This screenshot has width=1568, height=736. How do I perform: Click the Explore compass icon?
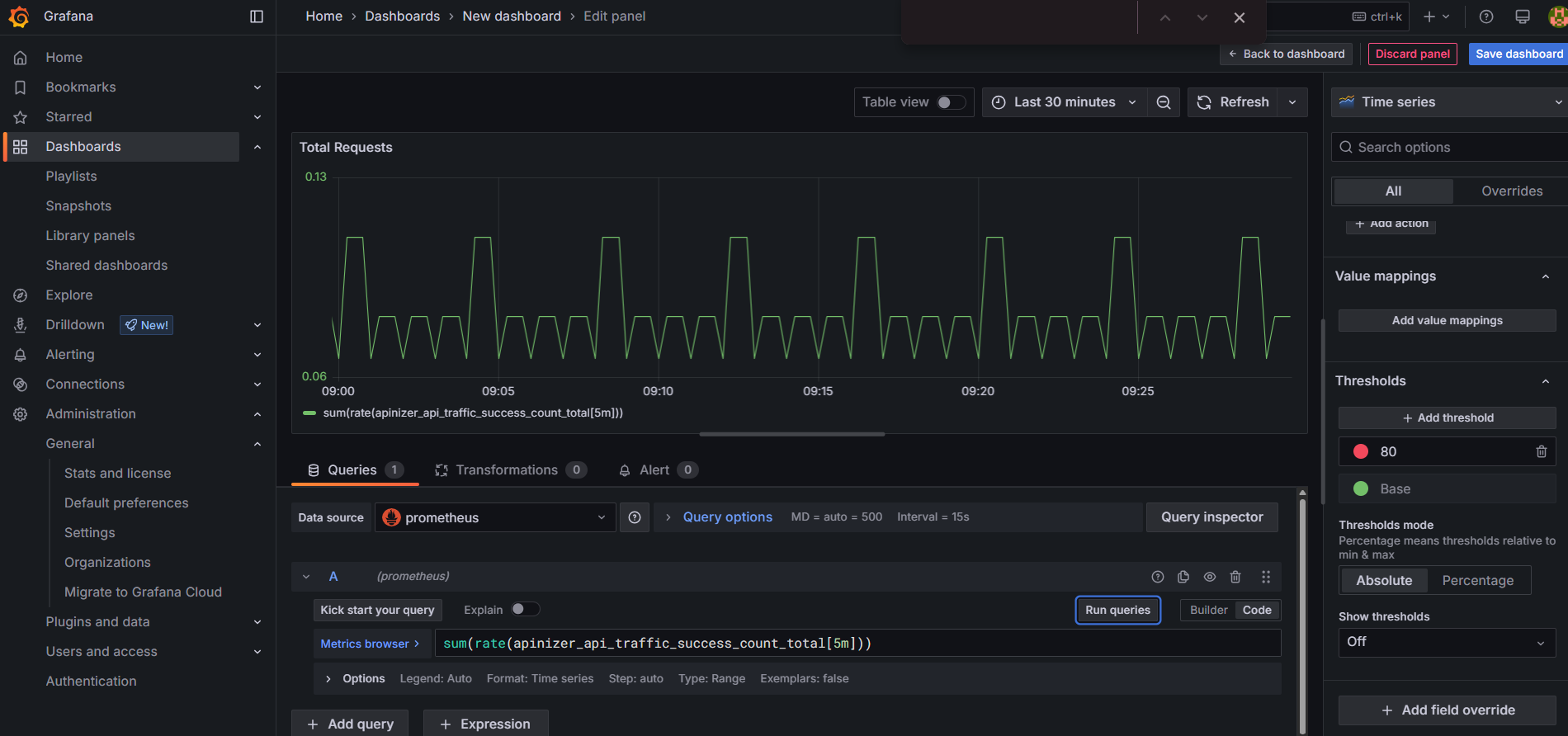(x=21, y=295)
